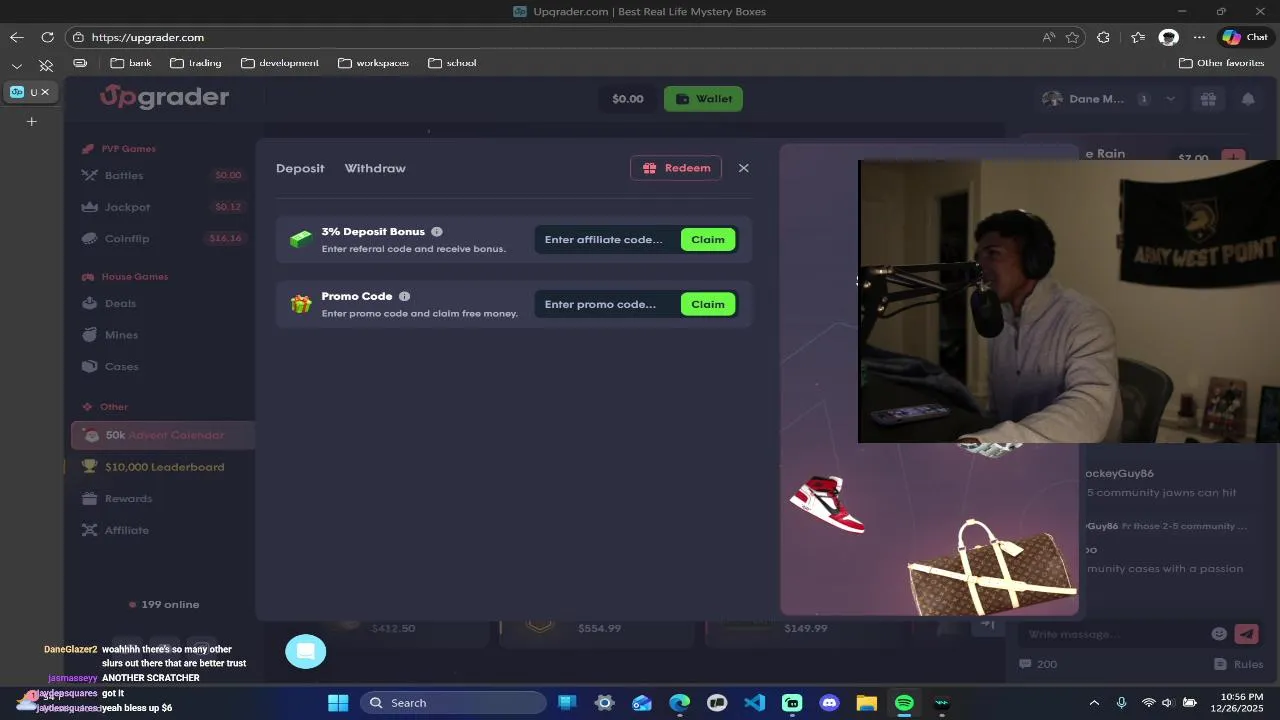Open the development favorites folder
1280x720 pixels.
(x=280, y=63)
